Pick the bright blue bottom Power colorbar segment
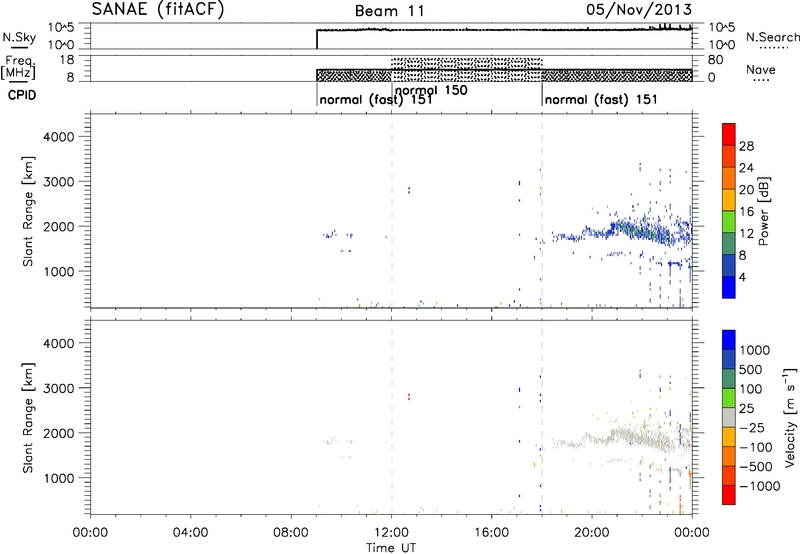This screenshot has height=554, width=800. click(x=729, y=287)
